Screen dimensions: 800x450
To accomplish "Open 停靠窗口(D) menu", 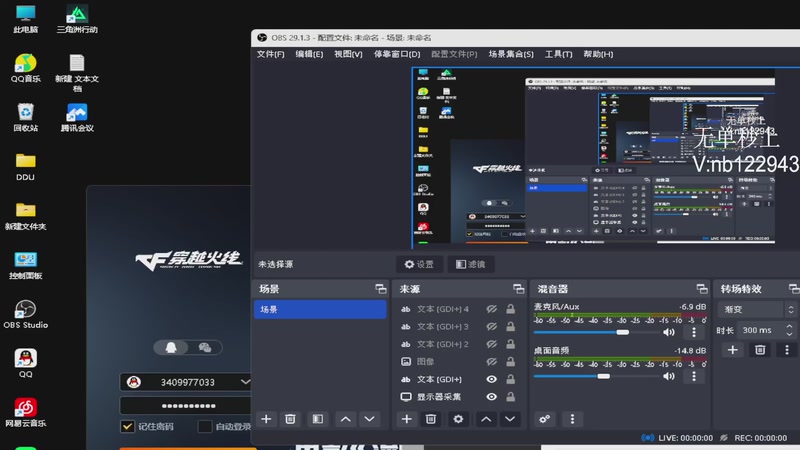I will click(x=397, y=54).
